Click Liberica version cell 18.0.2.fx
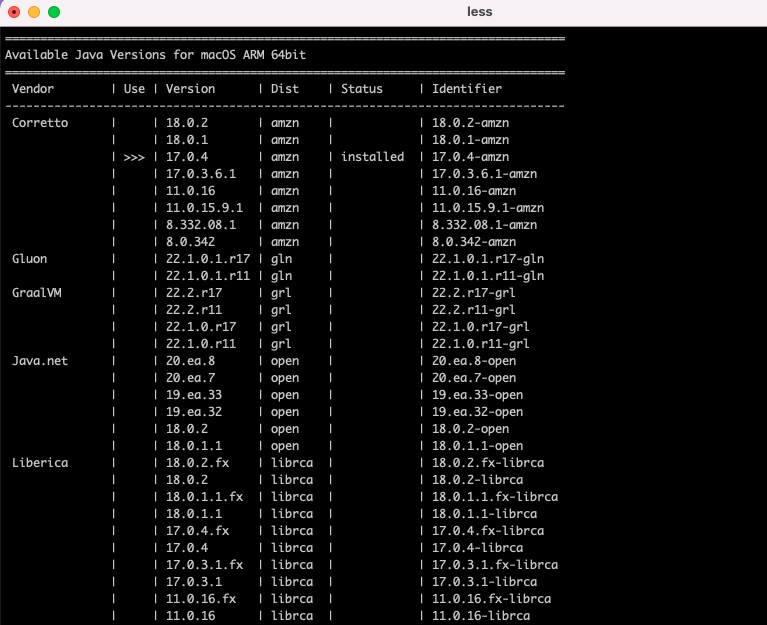The height and width of the screenshot is (625, 767). tap(197, 463)
